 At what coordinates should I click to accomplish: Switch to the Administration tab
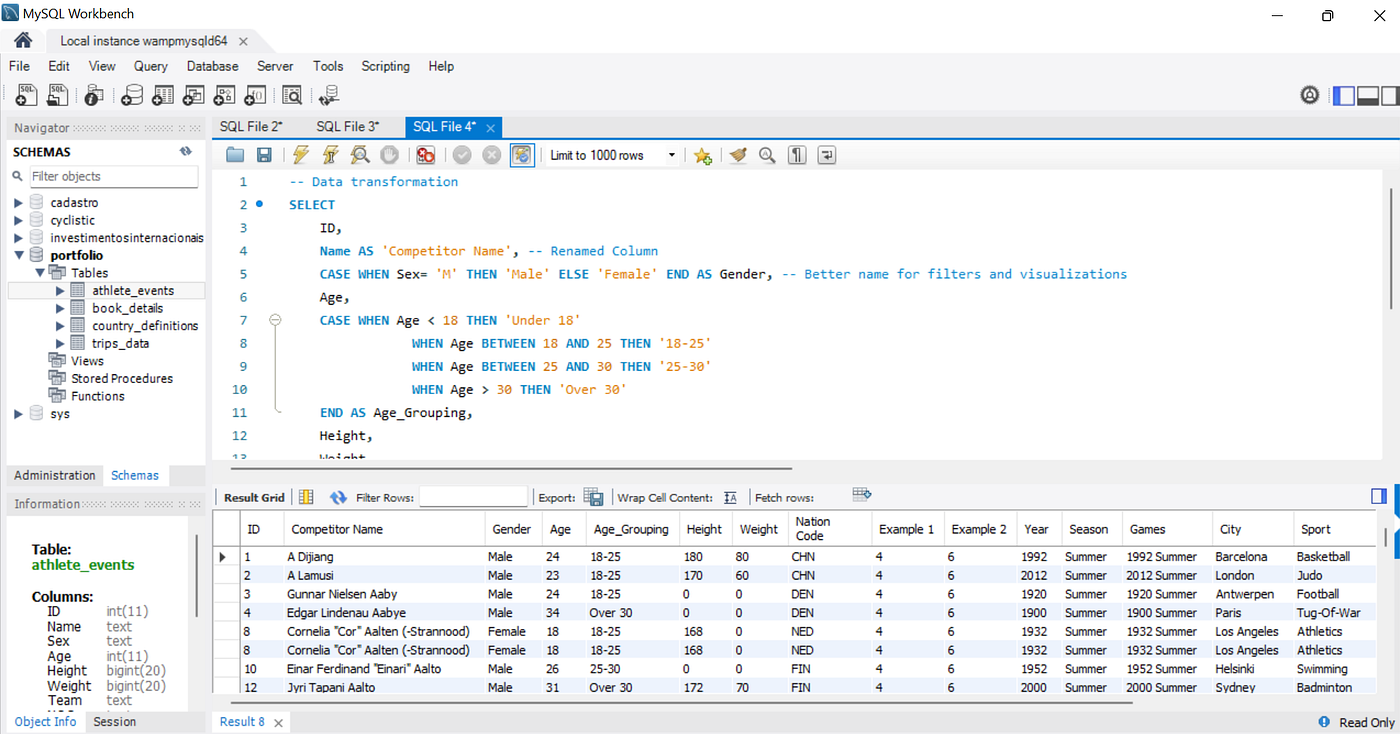(x=54, y=475)
